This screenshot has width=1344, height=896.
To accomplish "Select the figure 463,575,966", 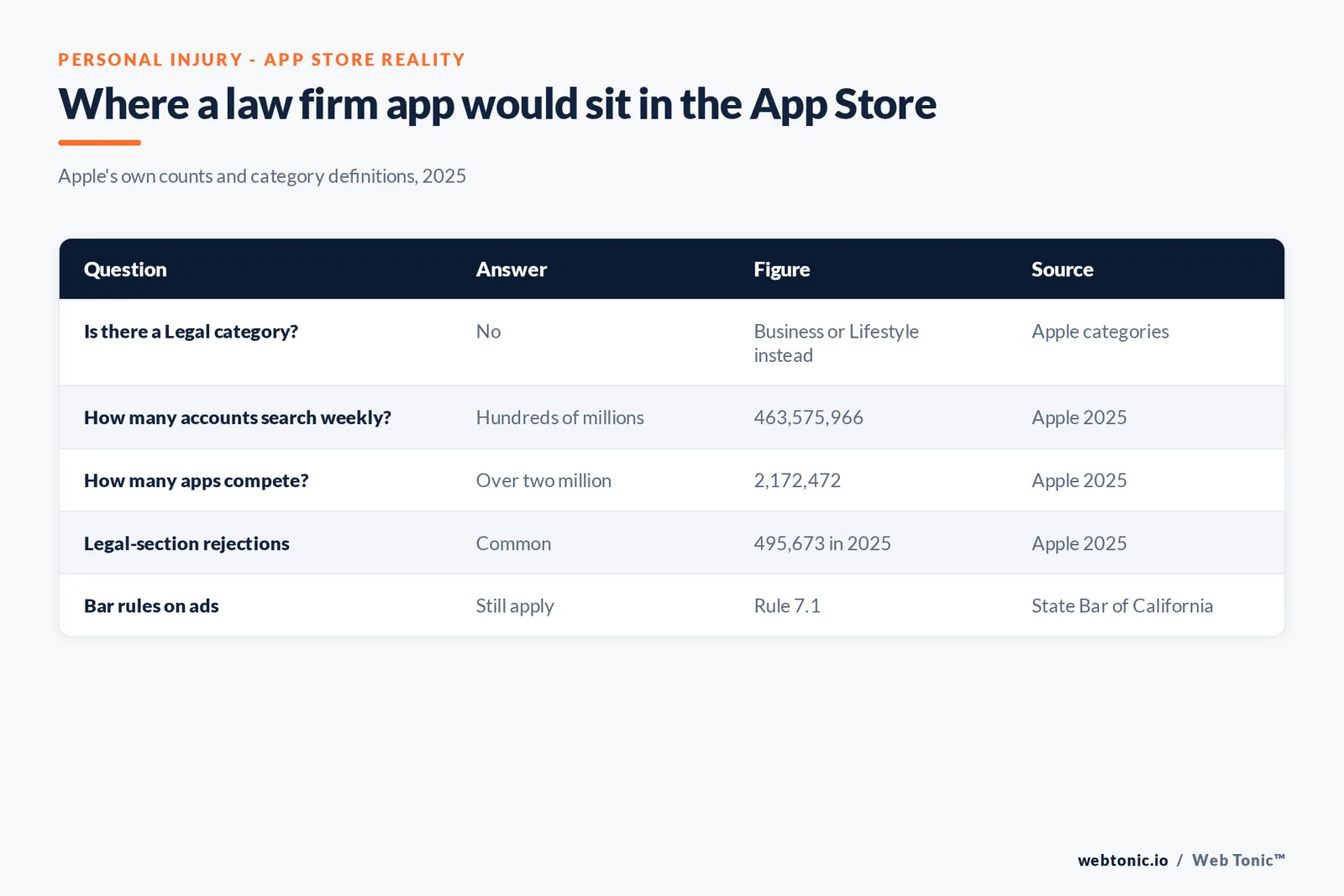I will tap(808, 417).
